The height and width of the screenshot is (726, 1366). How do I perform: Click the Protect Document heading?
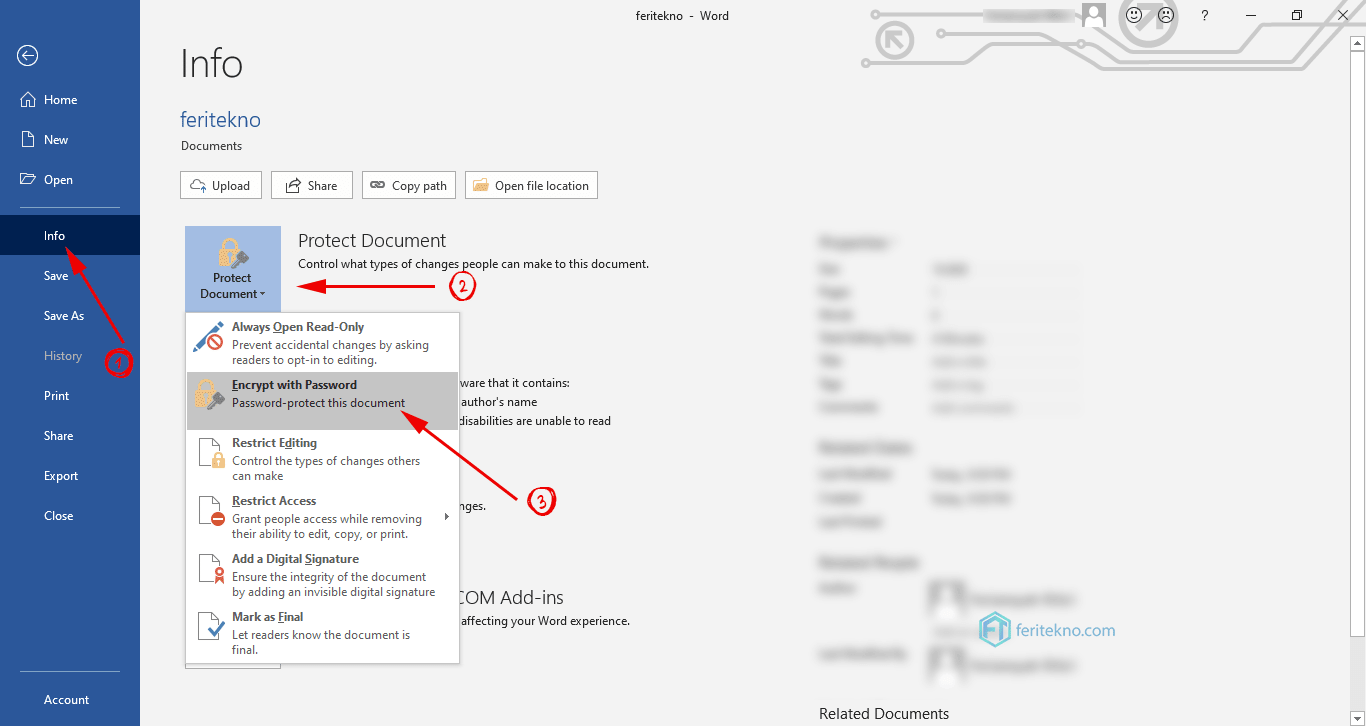click(372, 241)
